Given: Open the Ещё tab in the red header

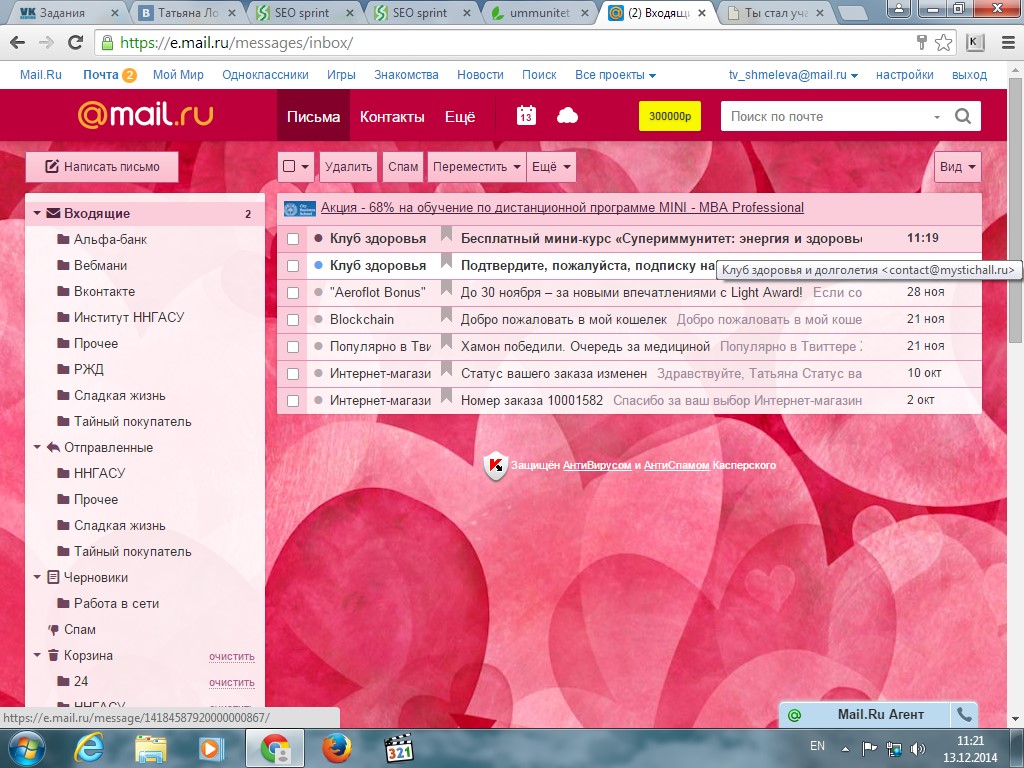Looking at the screenshot, I should click(x=460, y=116).
